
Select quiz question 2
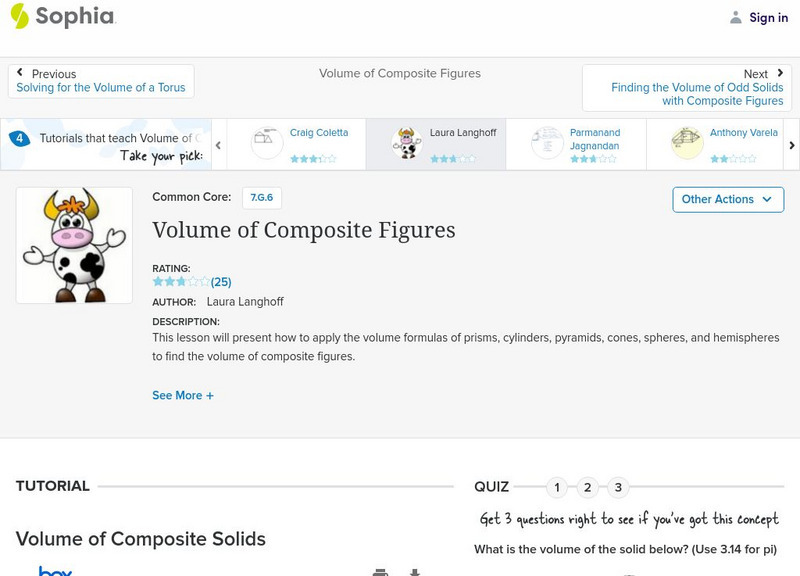[588, 488]
